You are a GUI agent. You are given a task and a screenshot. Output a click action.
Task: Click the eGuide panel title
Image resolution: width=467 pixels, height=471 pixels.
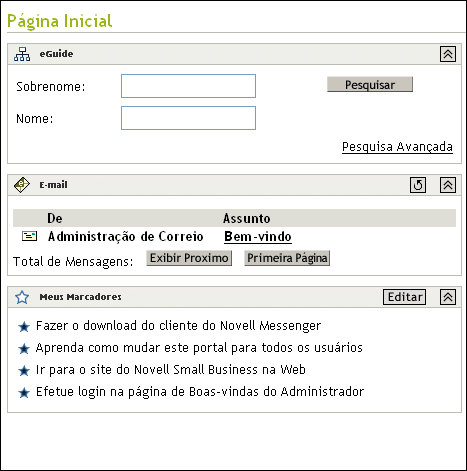pos(56,54)
